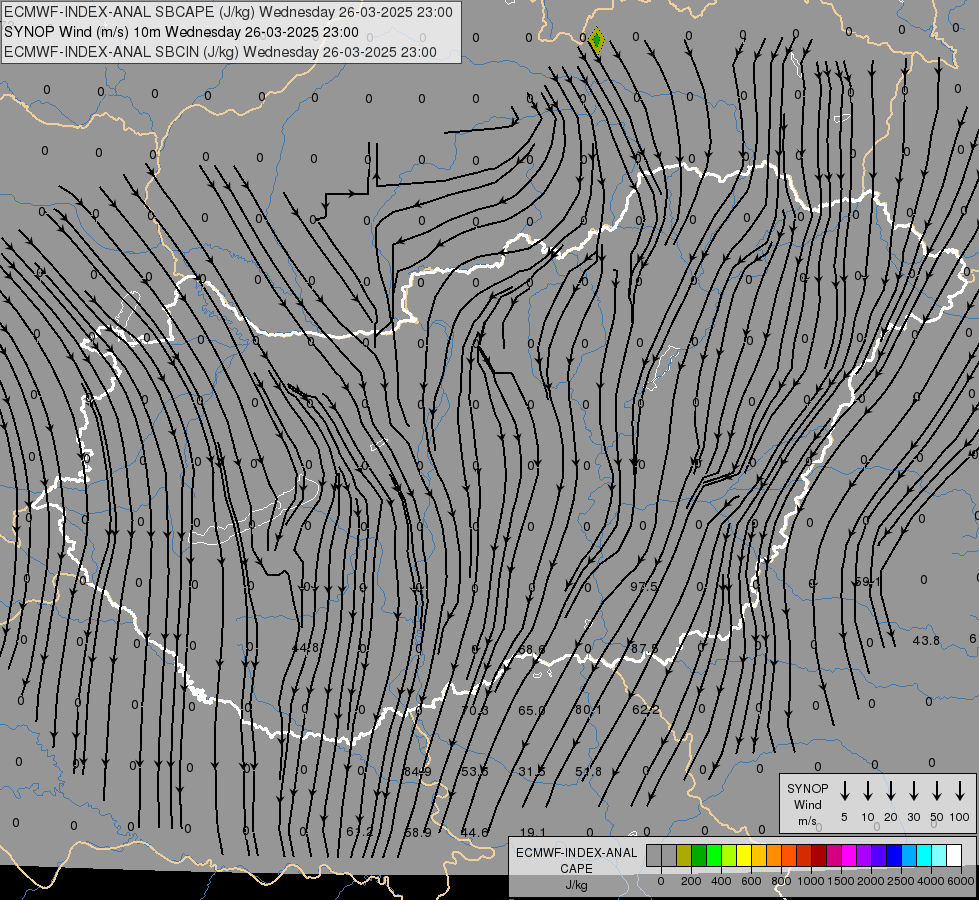
Task: Click the 50 m/s wind arrow in legend
Action: (x=937, y=791)
